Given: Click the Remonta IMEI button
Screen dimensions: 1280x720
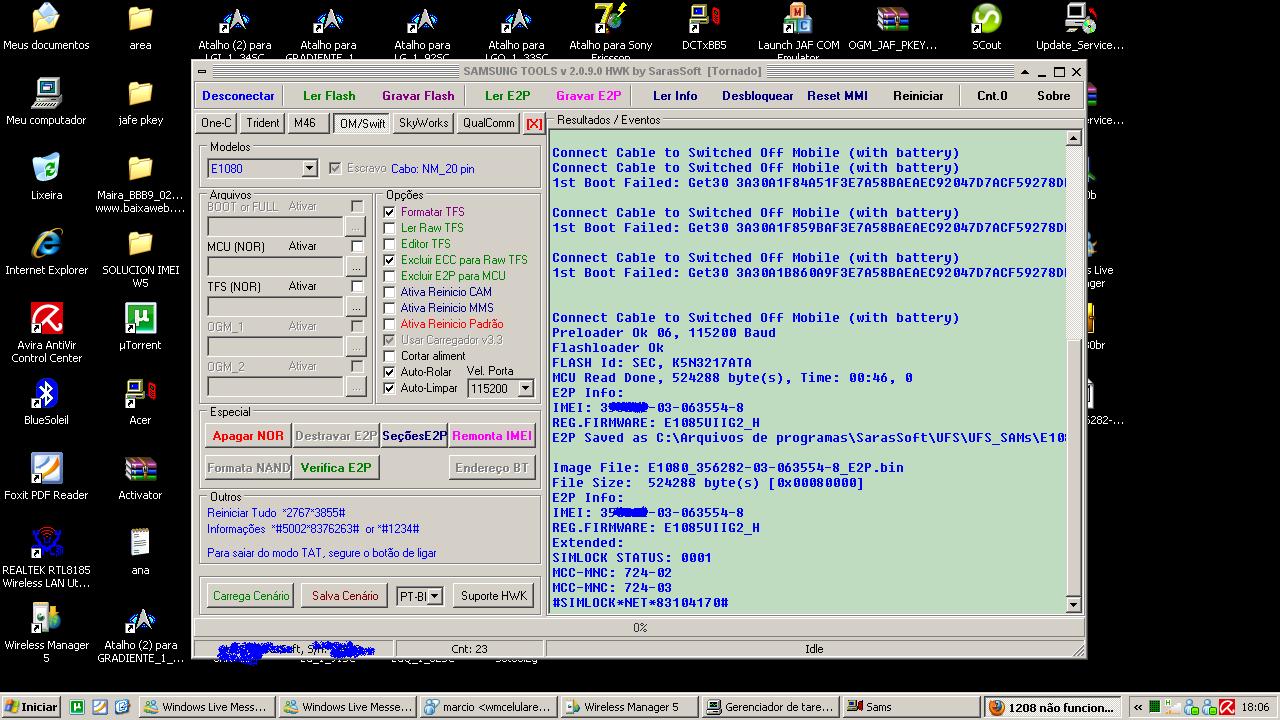Looking at the screenshot, I should (491, 436).
